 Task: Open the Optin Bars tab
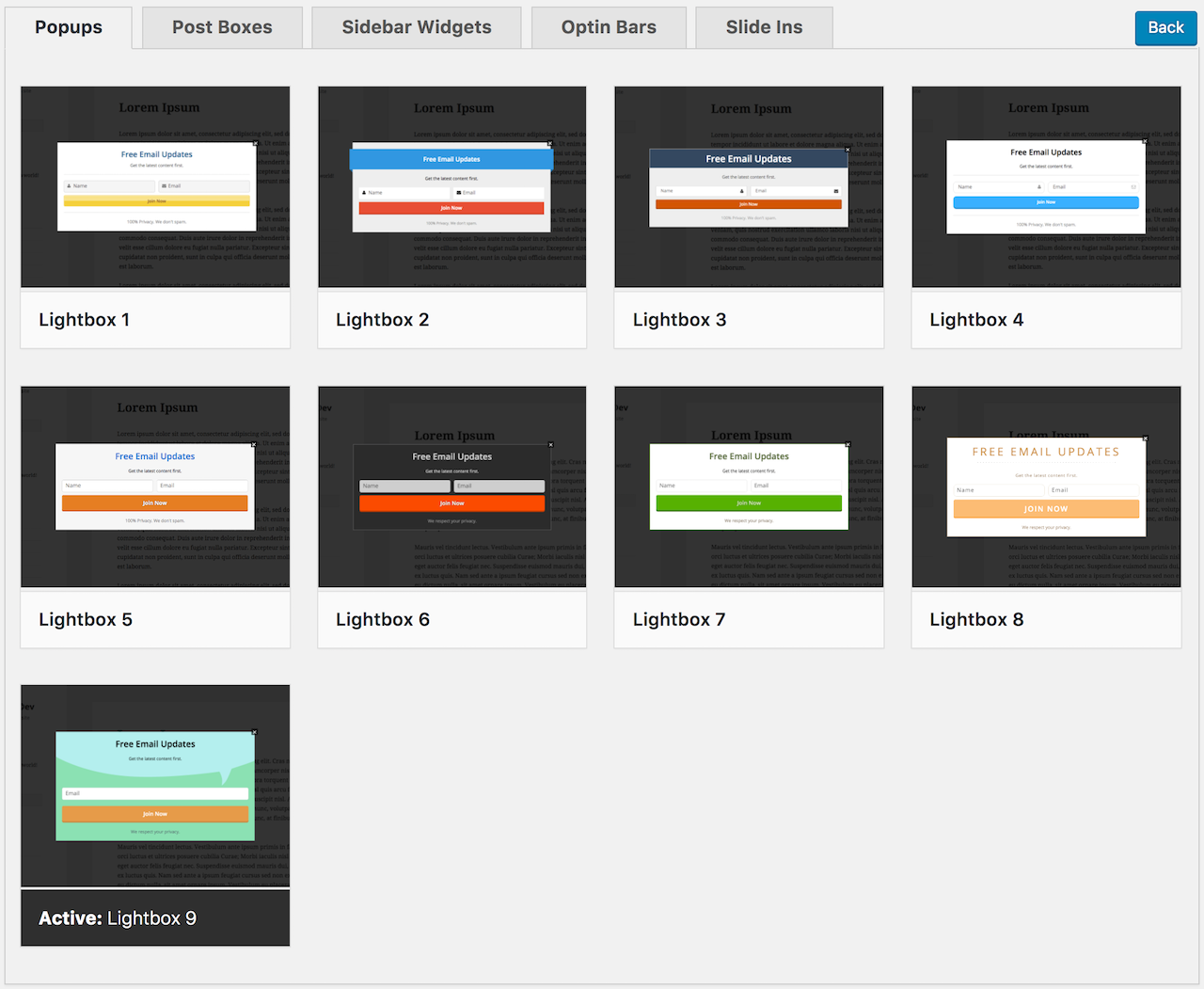tap(609, 27)
